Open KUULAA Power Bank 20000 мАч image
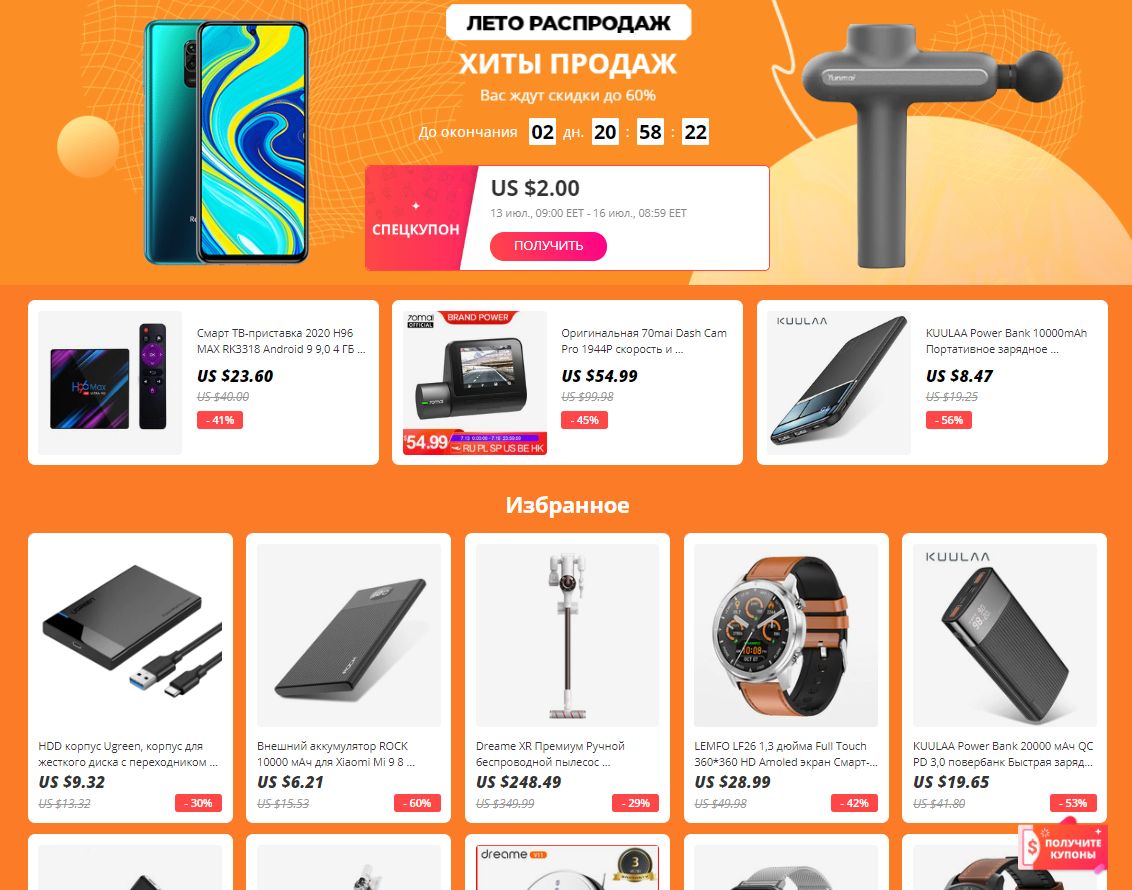 point(1004,635)
